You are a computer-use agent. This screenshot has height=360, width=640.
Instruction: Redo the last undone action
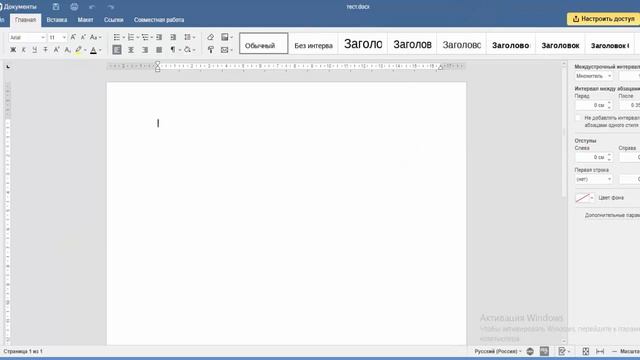tap(111, 7)
